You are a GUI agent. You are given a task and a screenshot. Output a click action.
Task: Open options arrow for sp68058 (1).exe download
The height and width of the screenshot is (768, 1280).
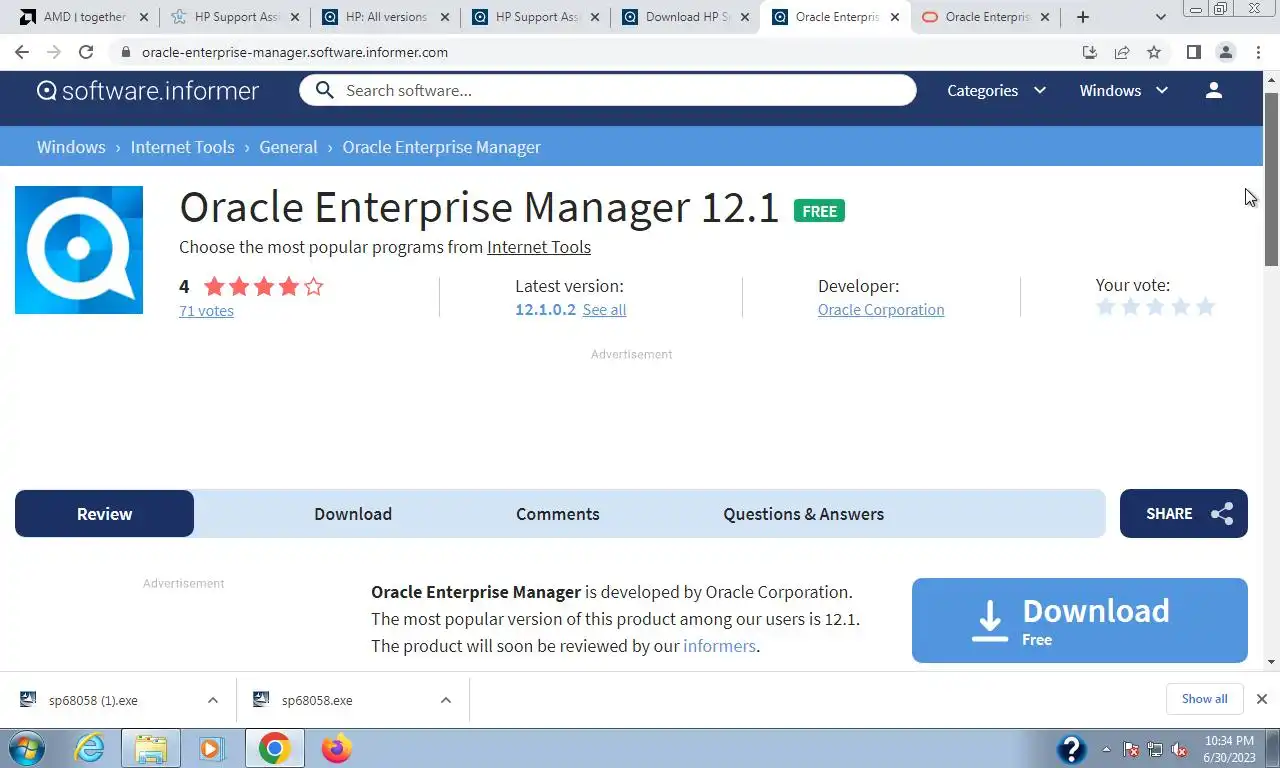pos(212,700)
